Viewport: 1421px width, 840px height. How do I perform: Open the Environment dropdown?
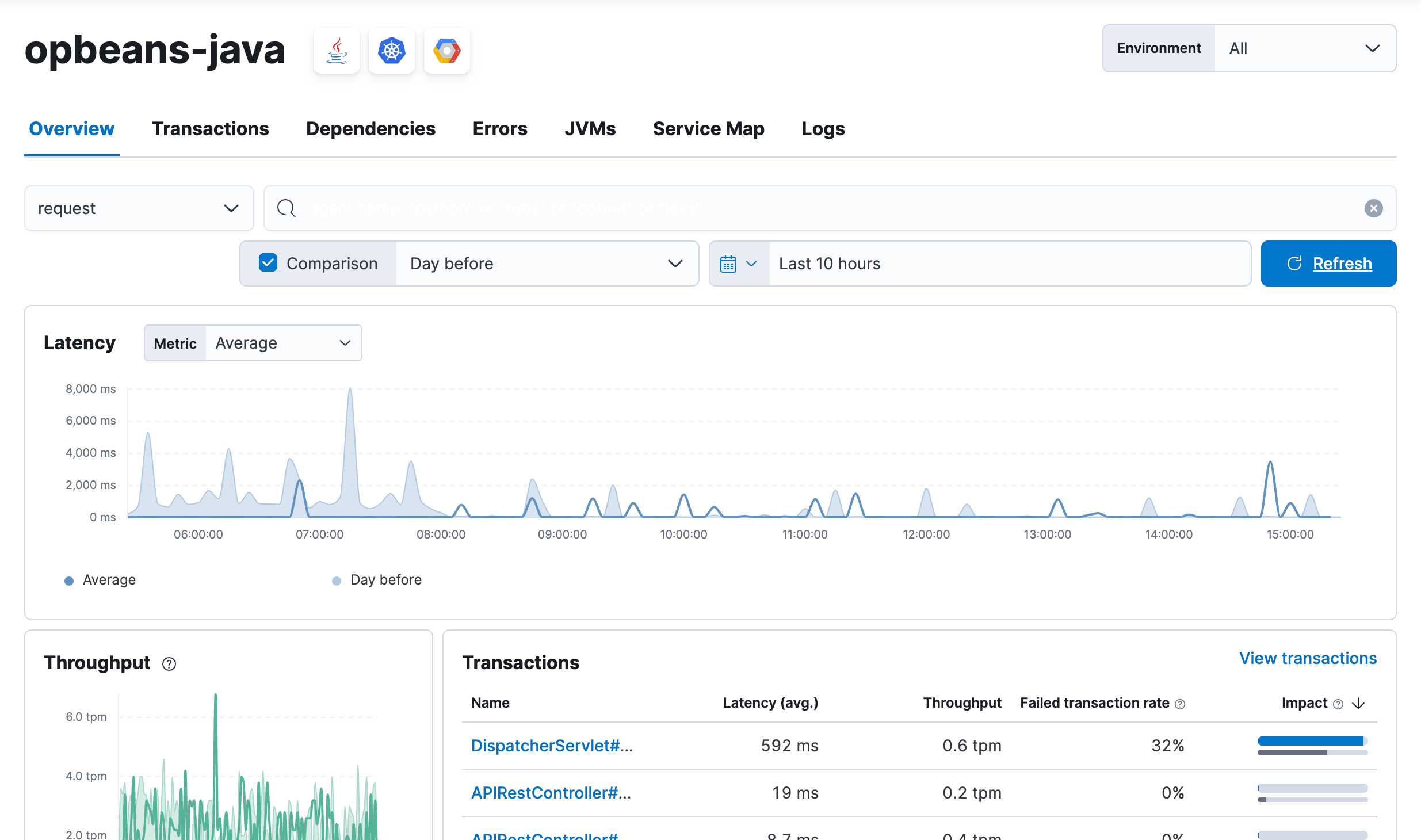[x=1305, y=48]
